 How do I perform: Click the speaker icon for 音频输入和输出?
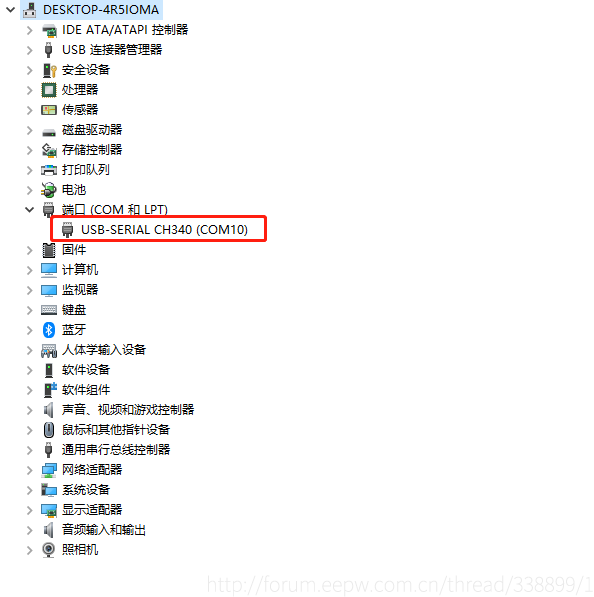pos(49,530)
